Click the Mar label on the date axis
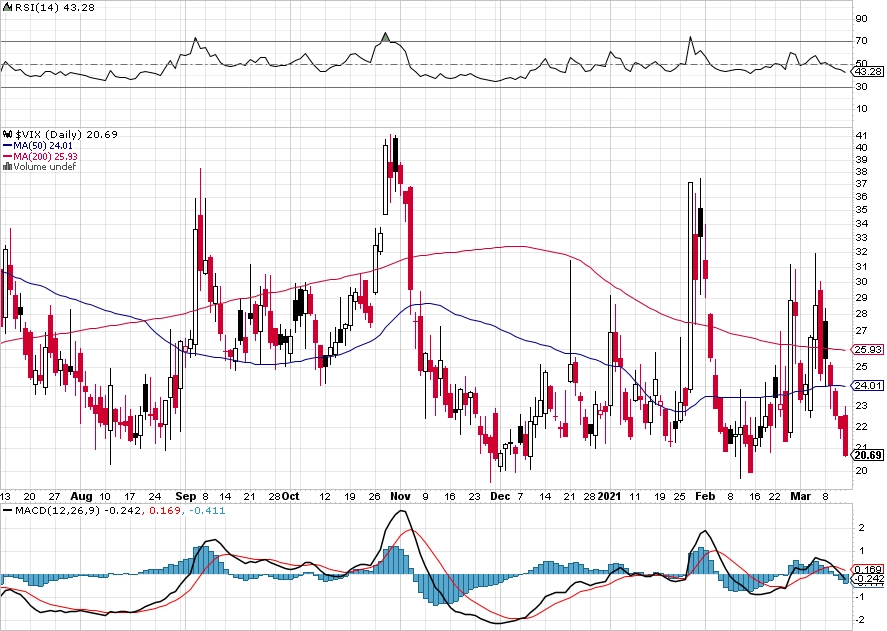 pos(800,496)
